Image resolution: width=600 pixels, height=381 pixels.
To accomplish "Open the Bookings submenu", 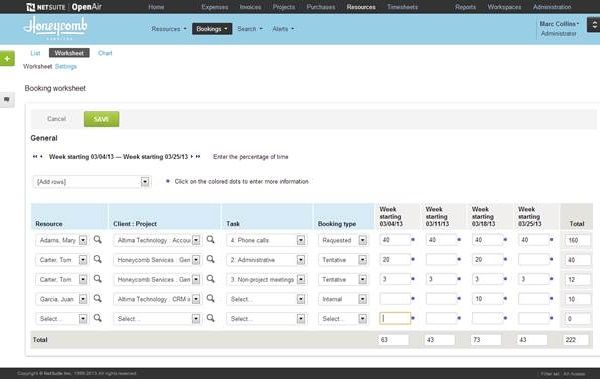I will [x=212, y=29].
